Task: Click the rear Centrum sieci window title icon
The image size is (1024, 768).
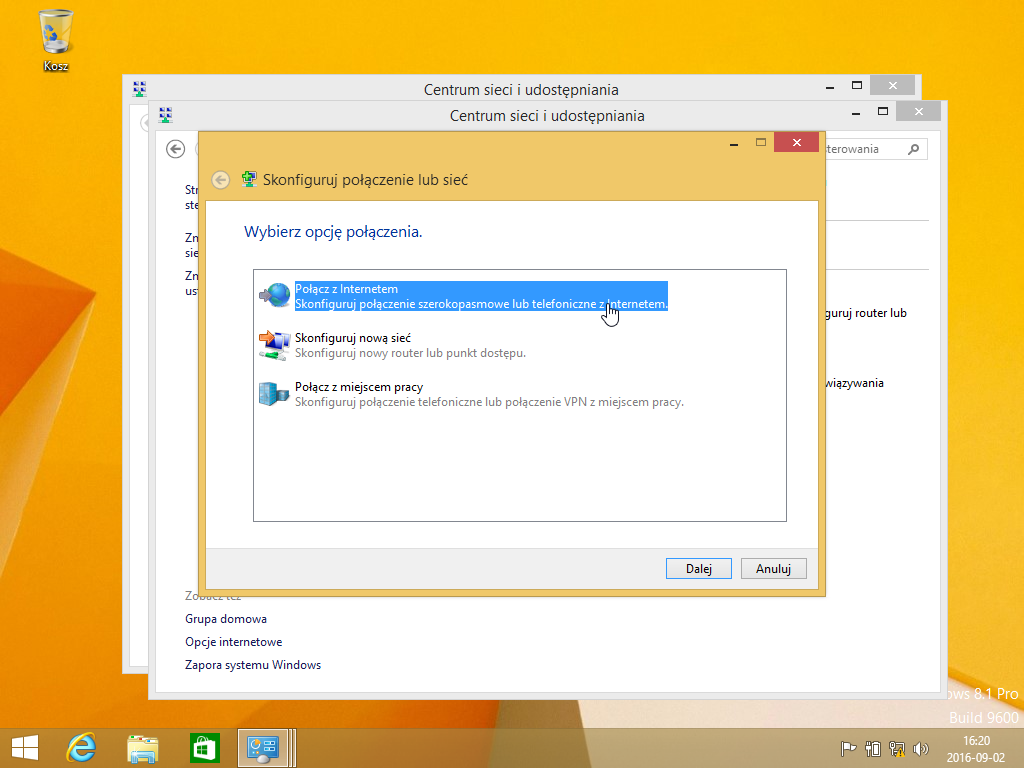Action: [x=139, y=89]
